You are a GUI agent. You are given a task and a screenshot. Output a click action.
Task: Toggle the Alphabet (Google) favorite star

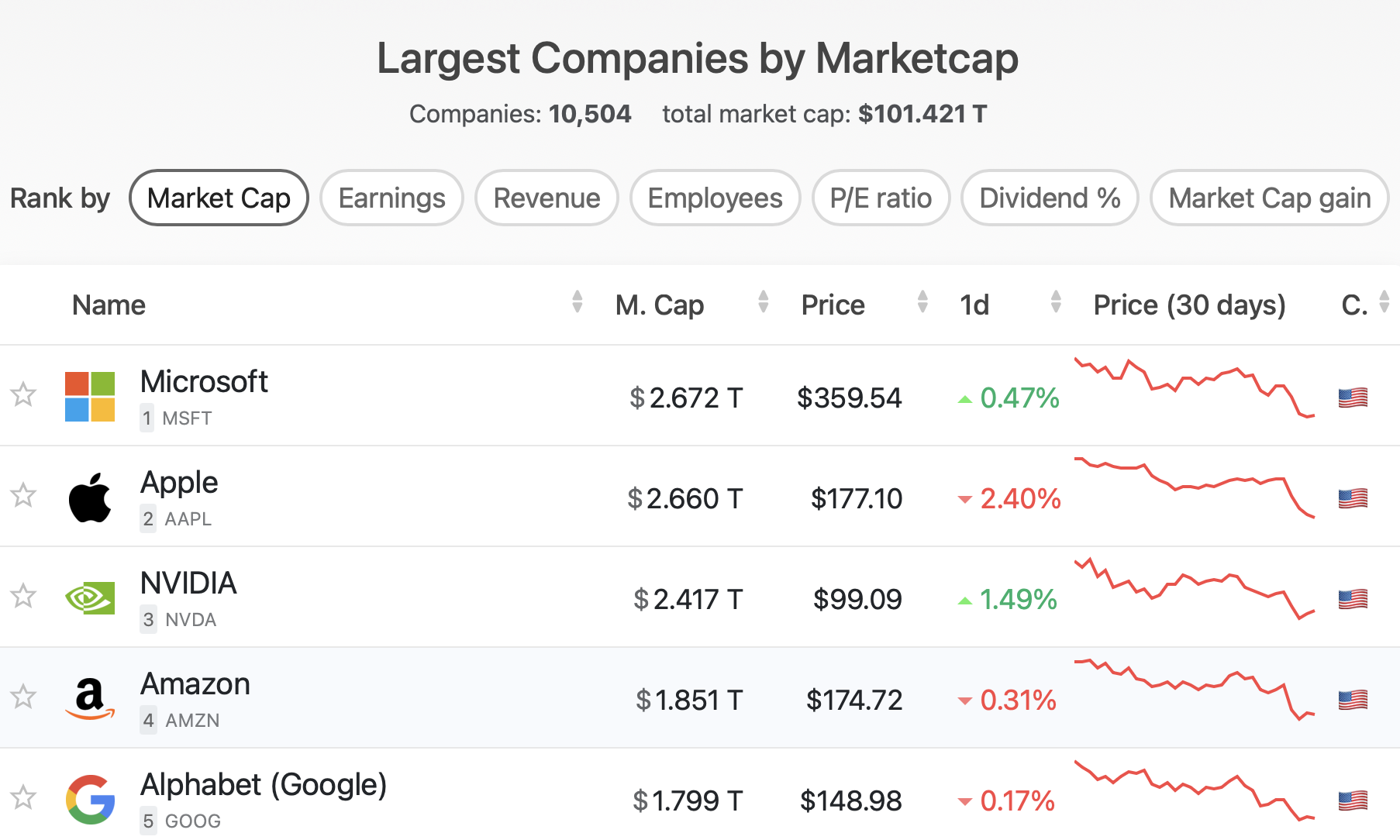[23, 797]
